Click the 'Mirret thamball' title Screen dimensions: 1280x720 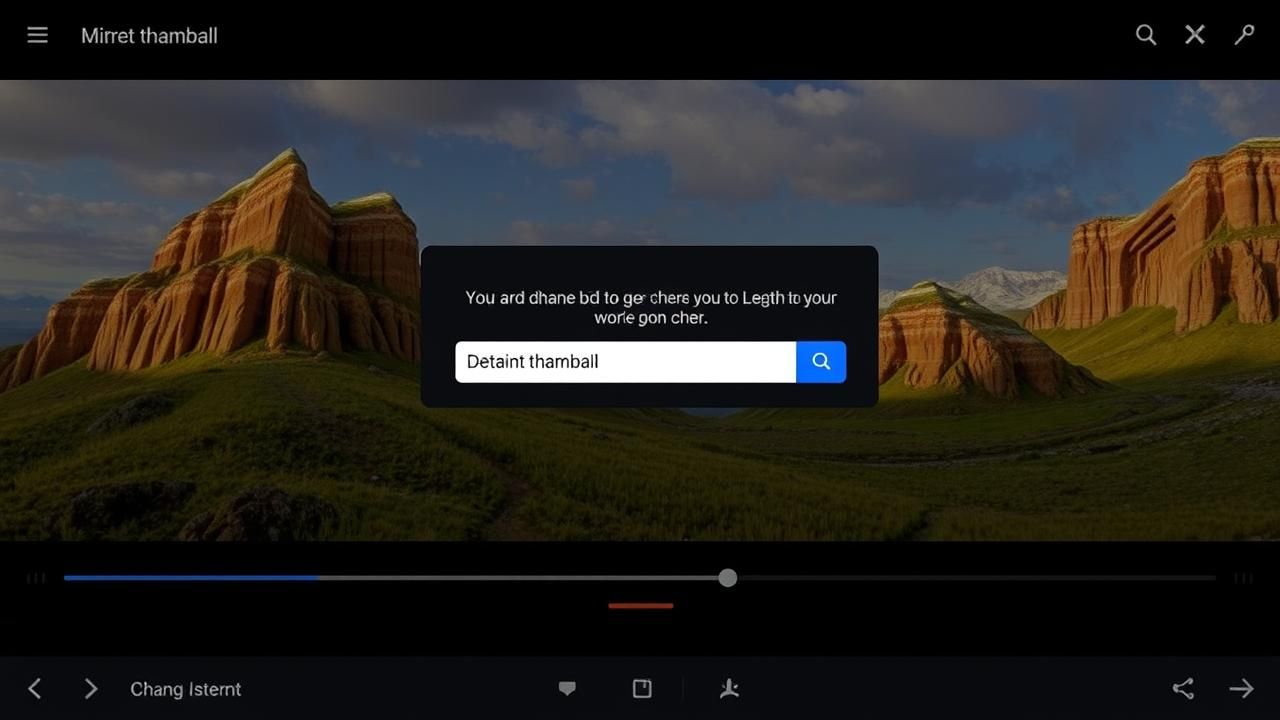pyautogui.click(x=149, y=36)
